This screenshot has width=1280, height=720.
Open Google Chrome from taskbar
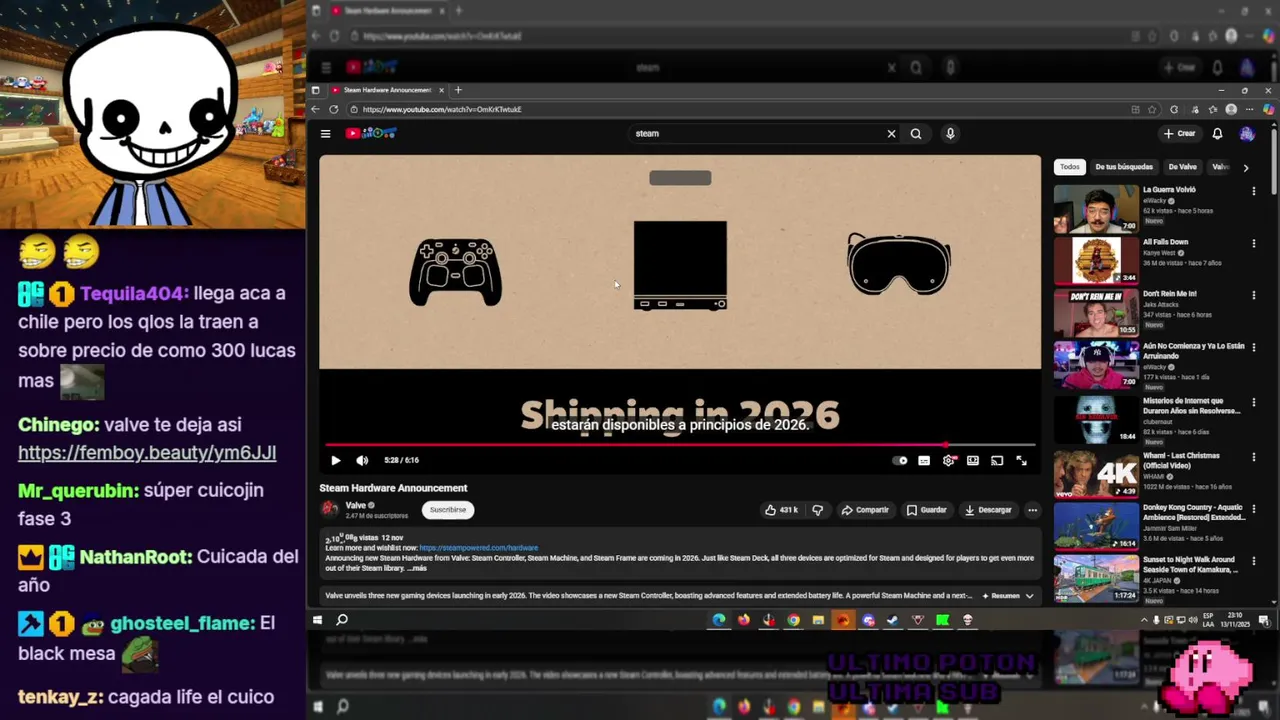pos(793,620)
